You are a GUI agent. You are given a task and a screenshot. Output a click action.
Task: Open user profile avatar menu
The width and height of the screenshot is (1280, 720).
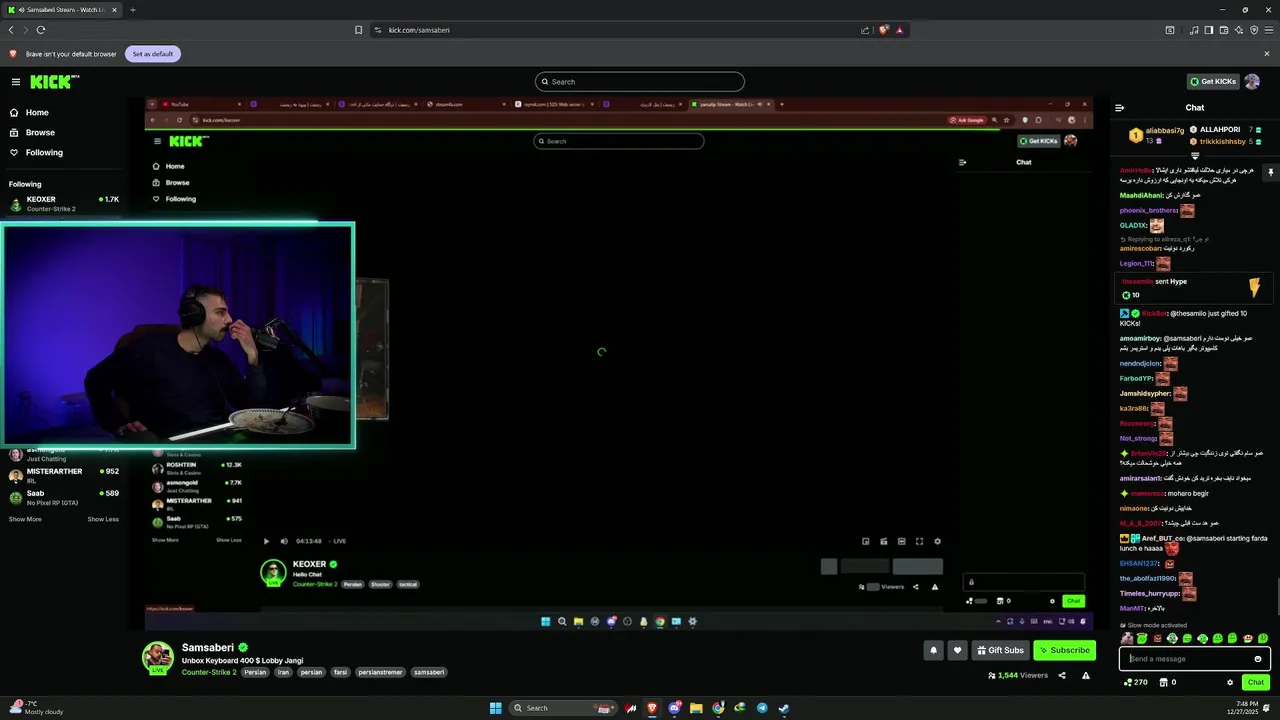[1252, 82]
